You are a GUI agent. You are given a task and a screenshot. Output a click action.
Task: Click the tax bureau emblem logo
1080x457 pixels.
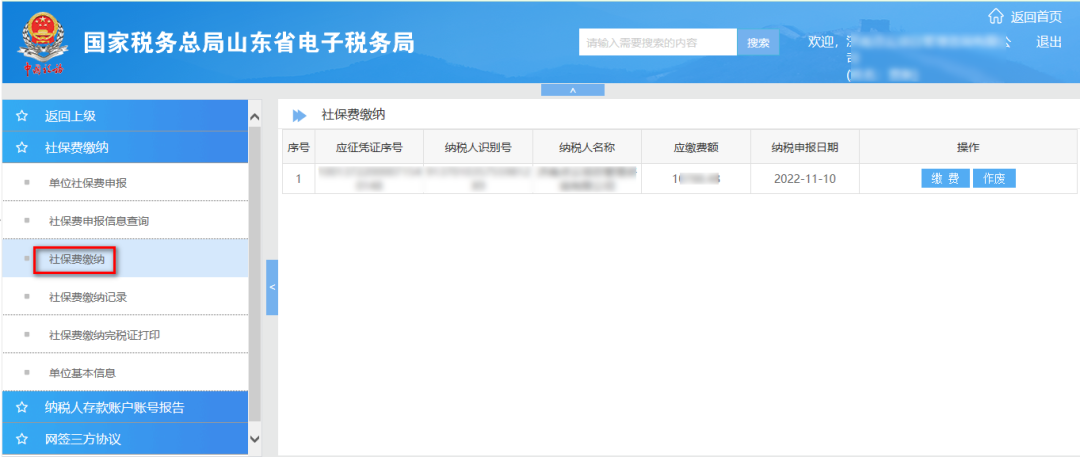(x=42, y=44)
